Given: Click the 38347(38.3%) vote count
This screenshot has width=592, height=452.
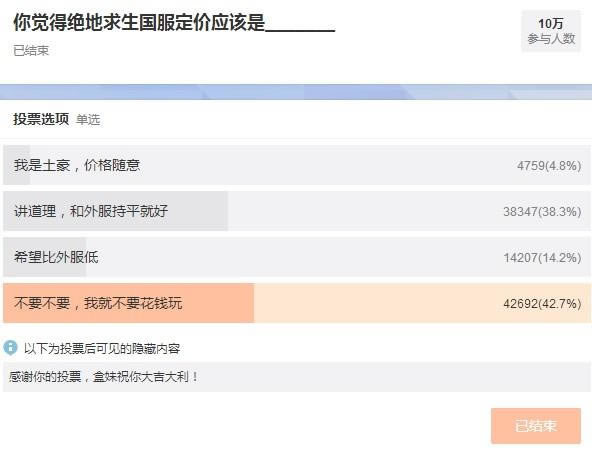Looking at the screenshot, I should point(542,211).
